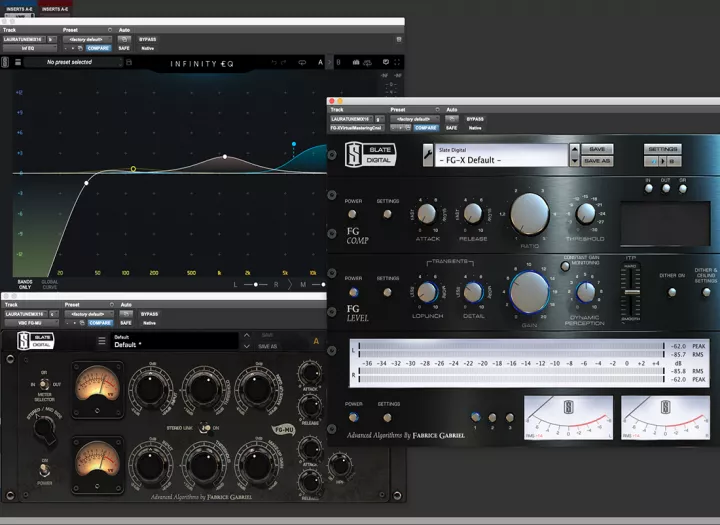Click the loop icon in Infinity EQ toolbar
Viewport: 720px width, 525px height.
click(x=302, y=62)
